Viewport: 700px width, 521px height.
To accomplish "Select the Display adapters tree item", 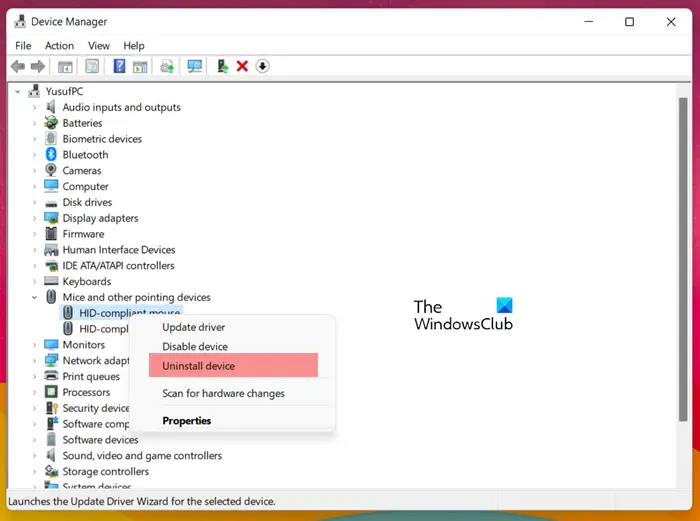I will 100,218.
